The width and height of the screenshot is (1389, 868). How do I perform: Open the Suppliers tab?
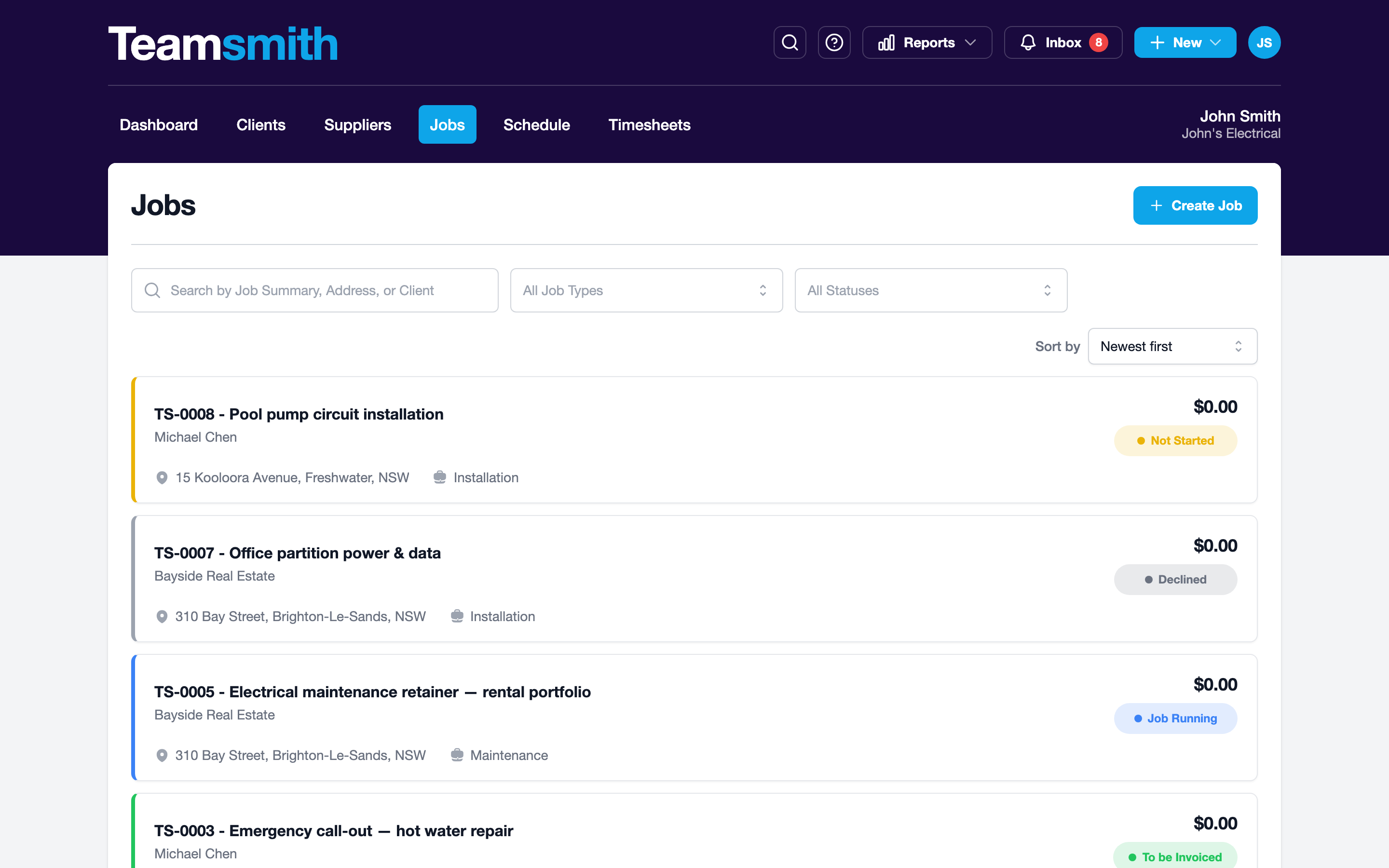point(357,124)
